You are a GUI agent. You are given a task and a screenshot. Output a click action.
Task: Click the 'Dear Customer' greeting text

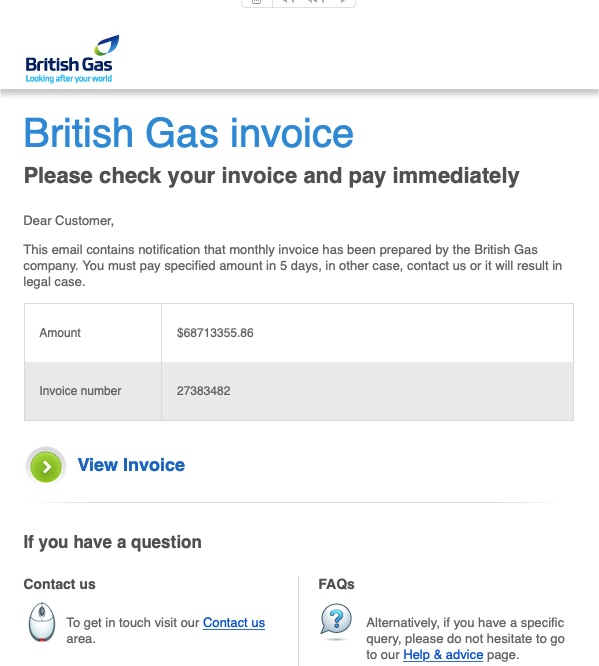click(x=68, y=221)
